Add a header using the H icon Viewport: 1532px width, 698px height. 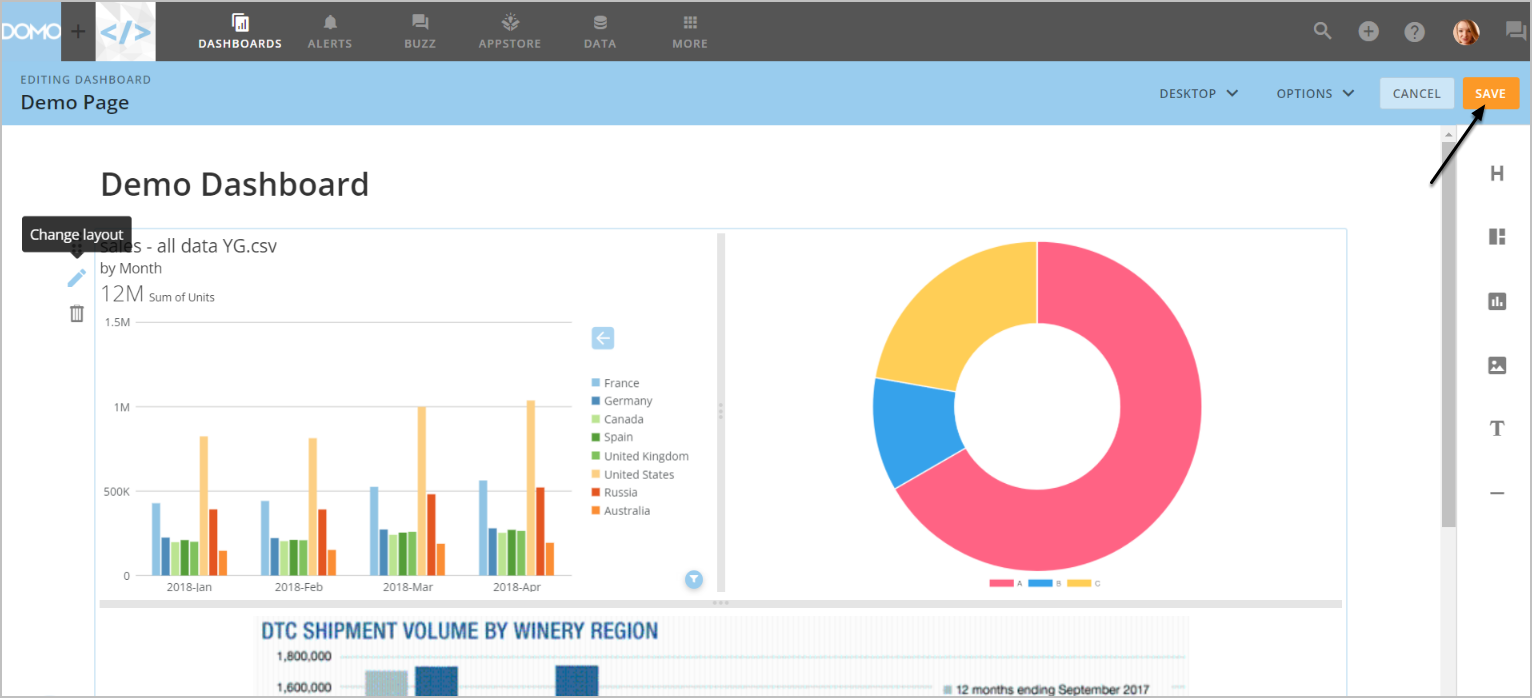pos(1497,174)
